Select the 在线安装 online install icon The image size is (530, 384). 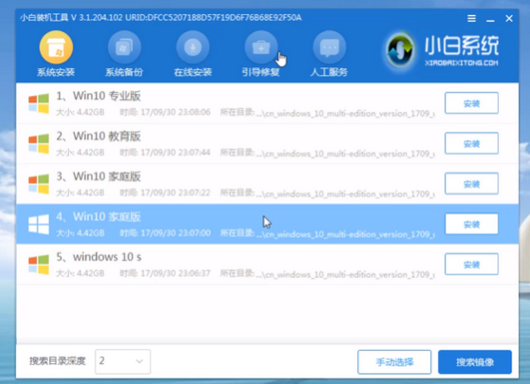pos(193,47)
